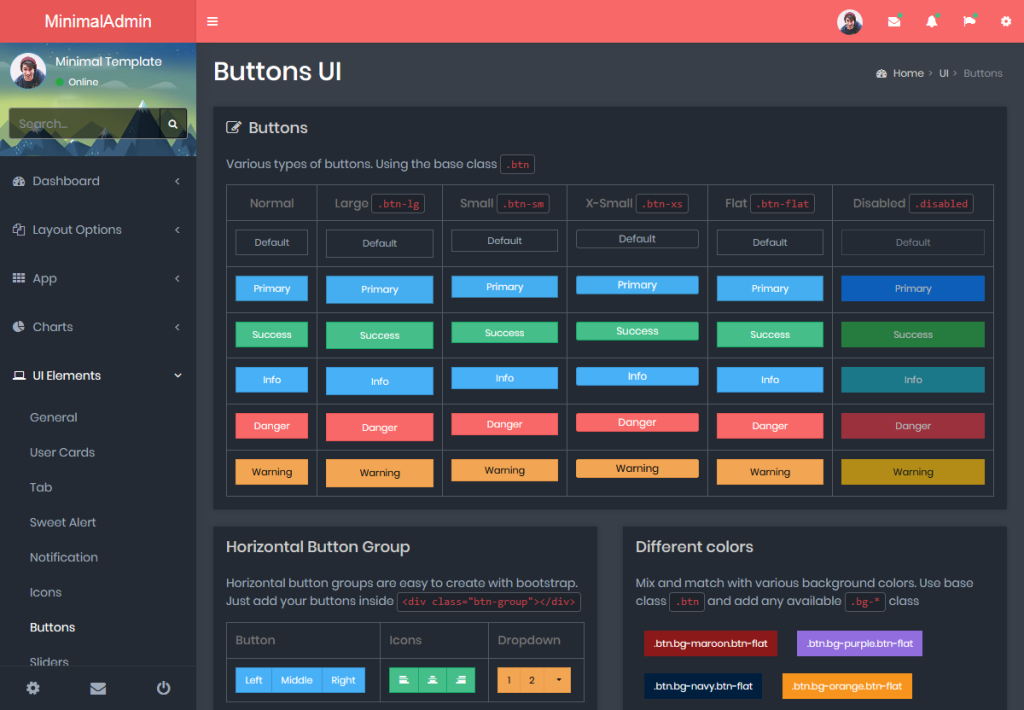Open the Sweet Alert submenu item
This screenshot has width=1024, height=710.
(x=63, y=523)
